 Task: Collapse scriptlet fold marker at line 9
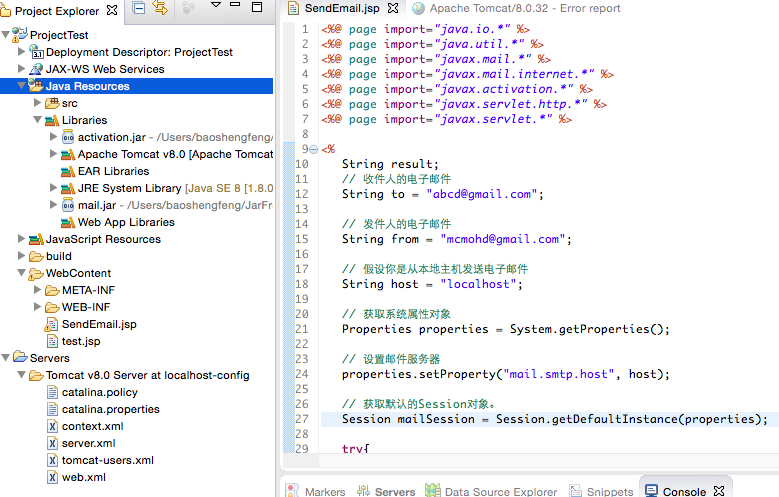[313, 149]
